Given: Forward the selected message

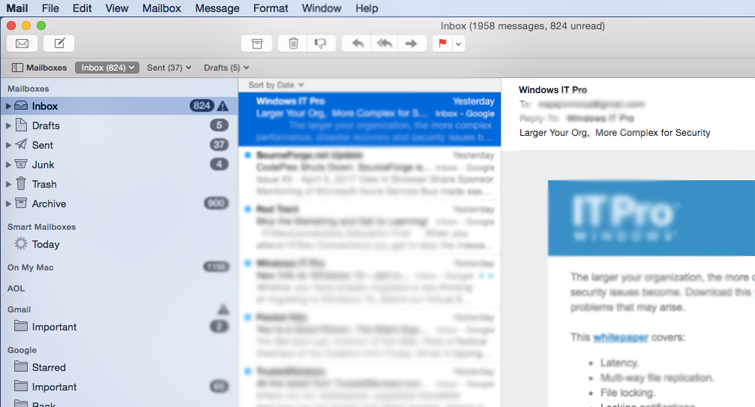Looking at the screenshot, I should tap(411, 44).
